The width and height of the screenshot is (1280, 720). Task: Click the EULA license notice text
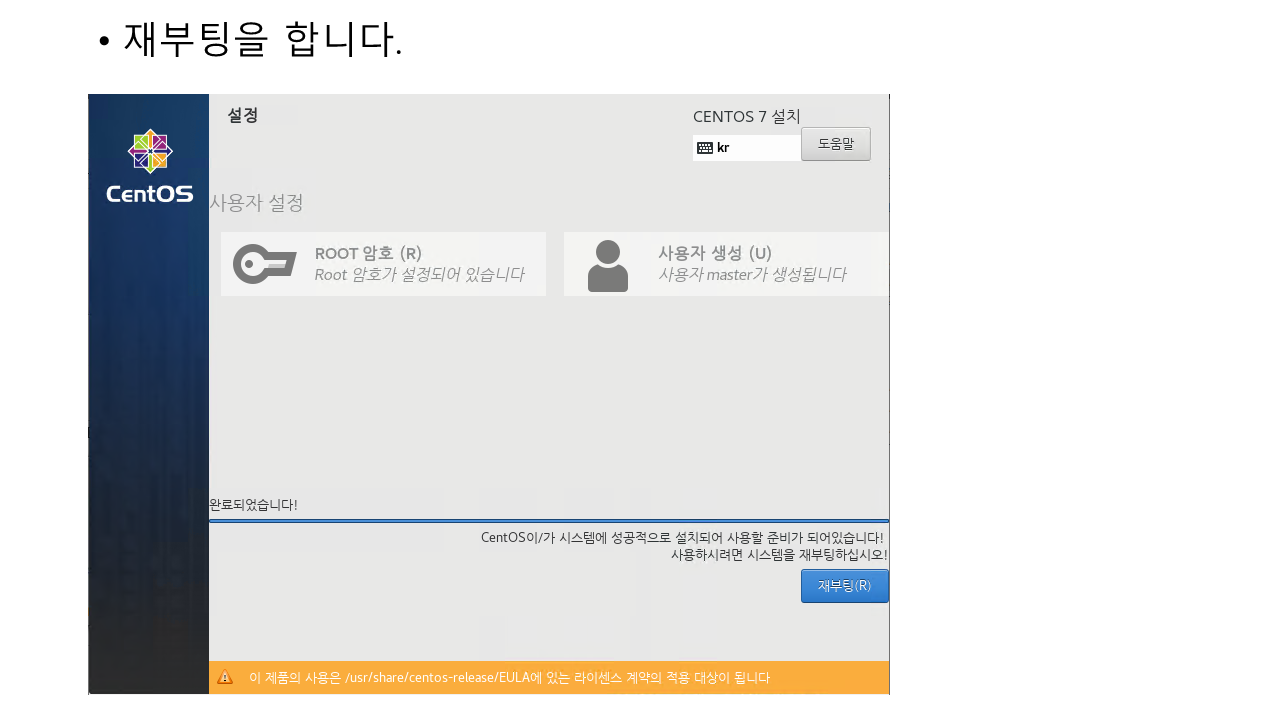point(509,678)
